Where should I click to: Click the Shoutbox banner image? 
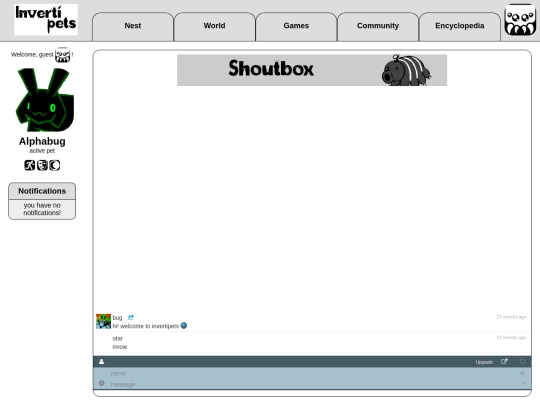tap(312, 70)
